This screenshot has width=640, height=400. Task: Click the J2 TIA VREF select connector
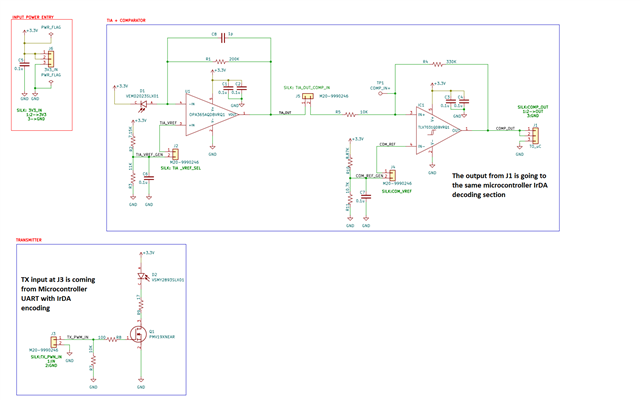(x=175, y=154)
